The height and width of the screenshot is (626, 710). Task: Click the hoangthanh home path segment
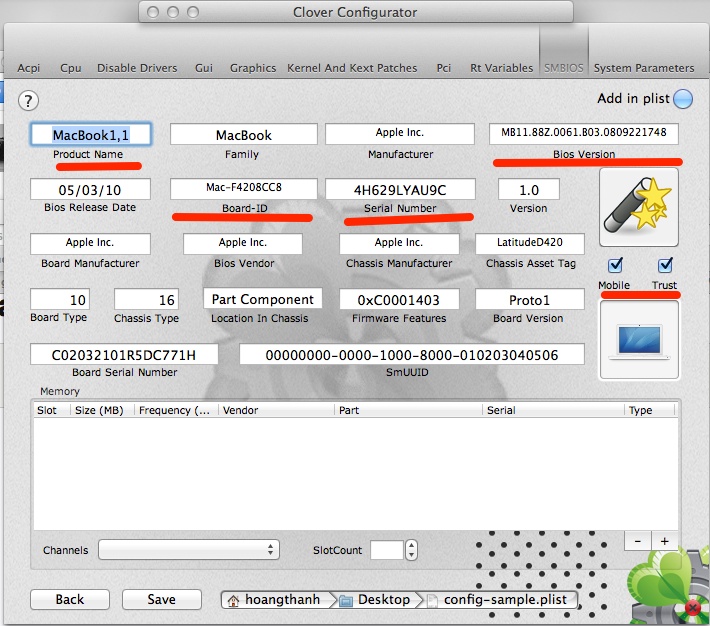click(276, 599)
